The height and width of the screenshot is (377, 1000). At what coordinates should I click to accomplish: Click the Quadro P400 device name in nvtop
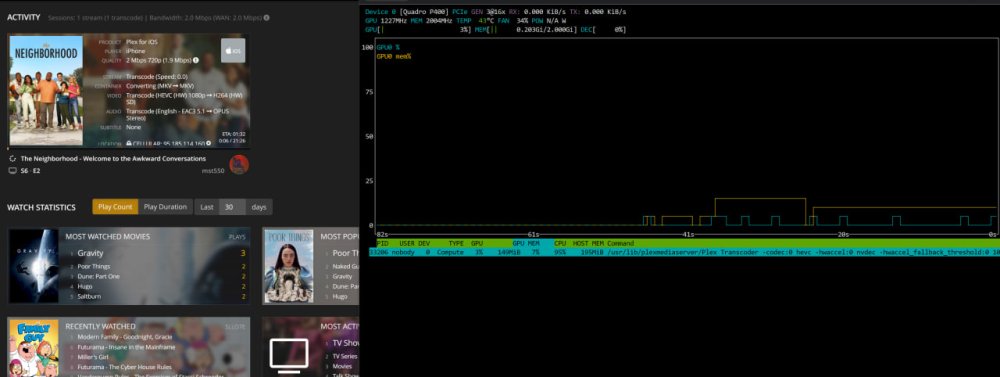(423, 12)
